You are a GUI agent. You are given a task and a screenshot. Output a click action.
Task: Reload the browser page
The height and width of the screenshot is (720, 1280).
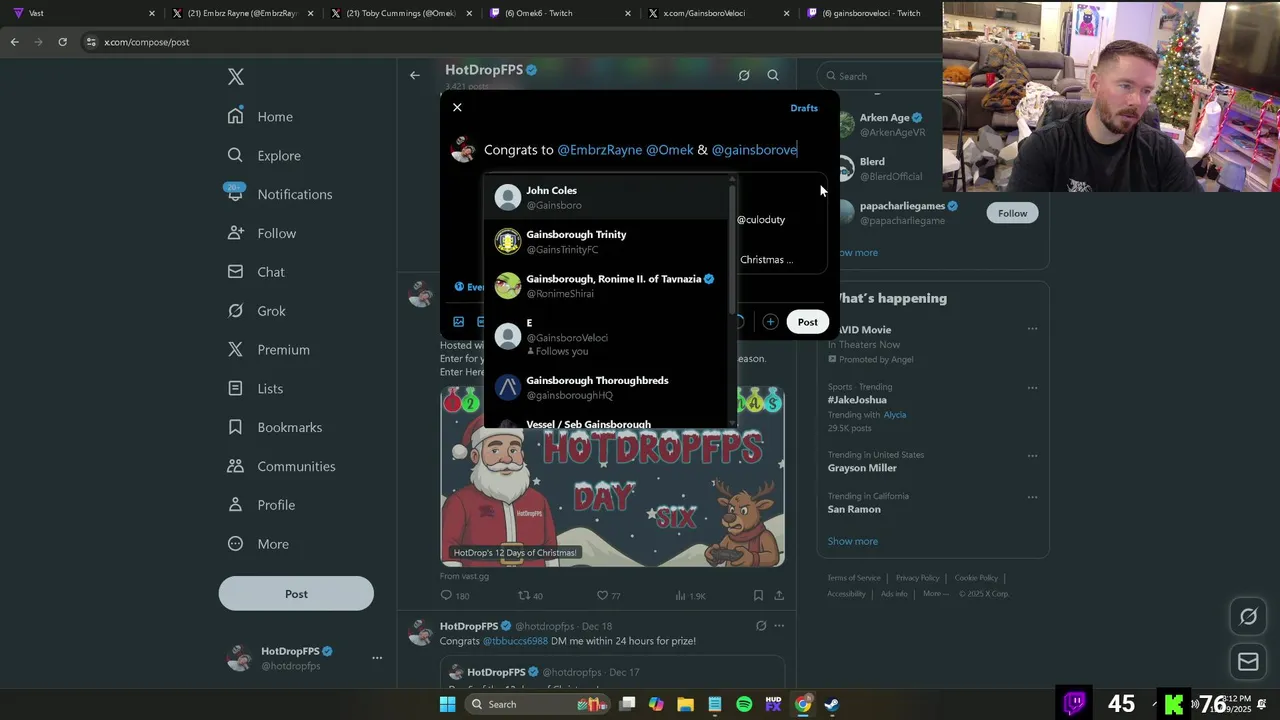62,42
